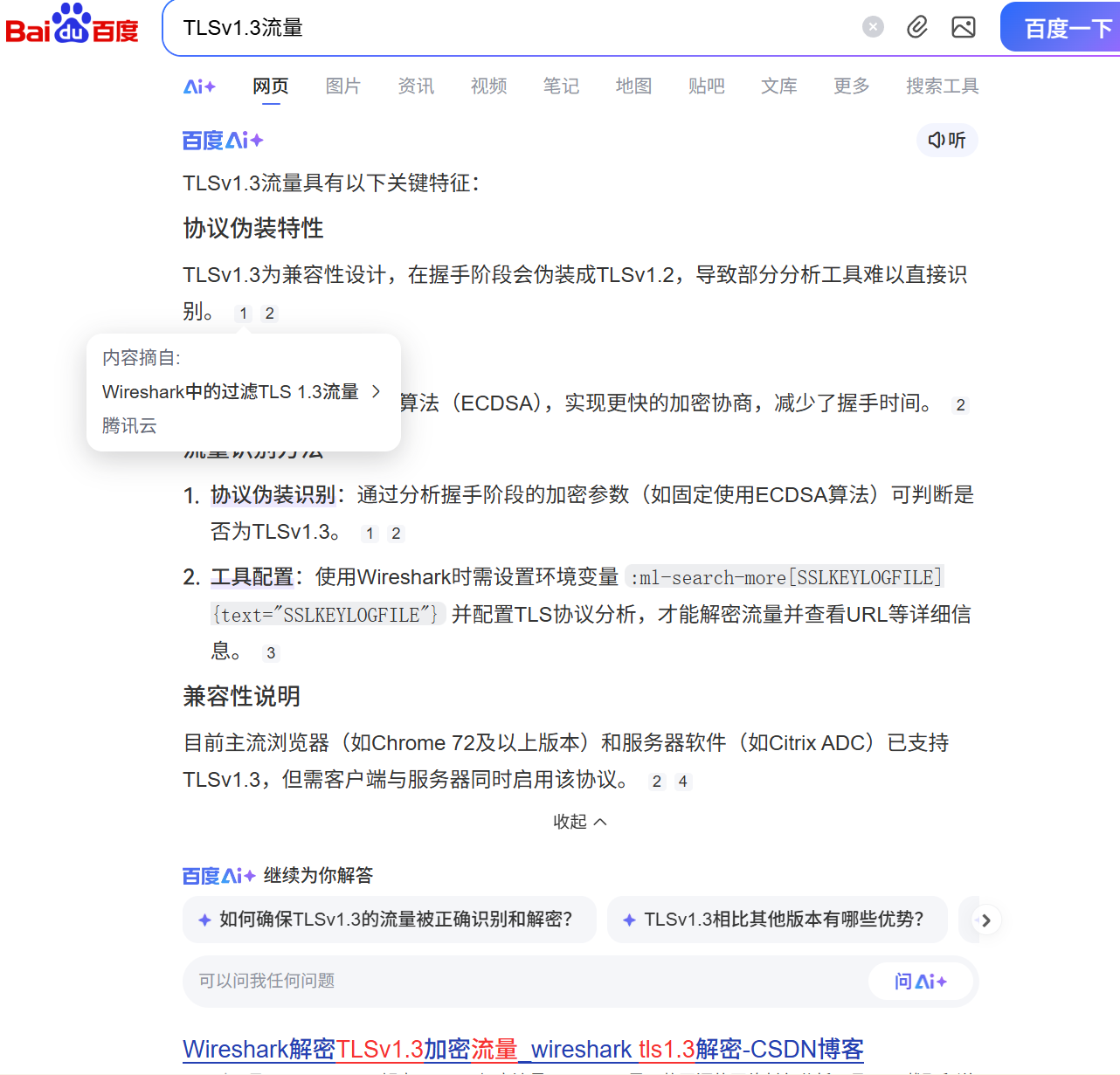Open the Wireshark中的过滤TLS 1.3流量 source link

pyautogui.click(x=231, y=392)
